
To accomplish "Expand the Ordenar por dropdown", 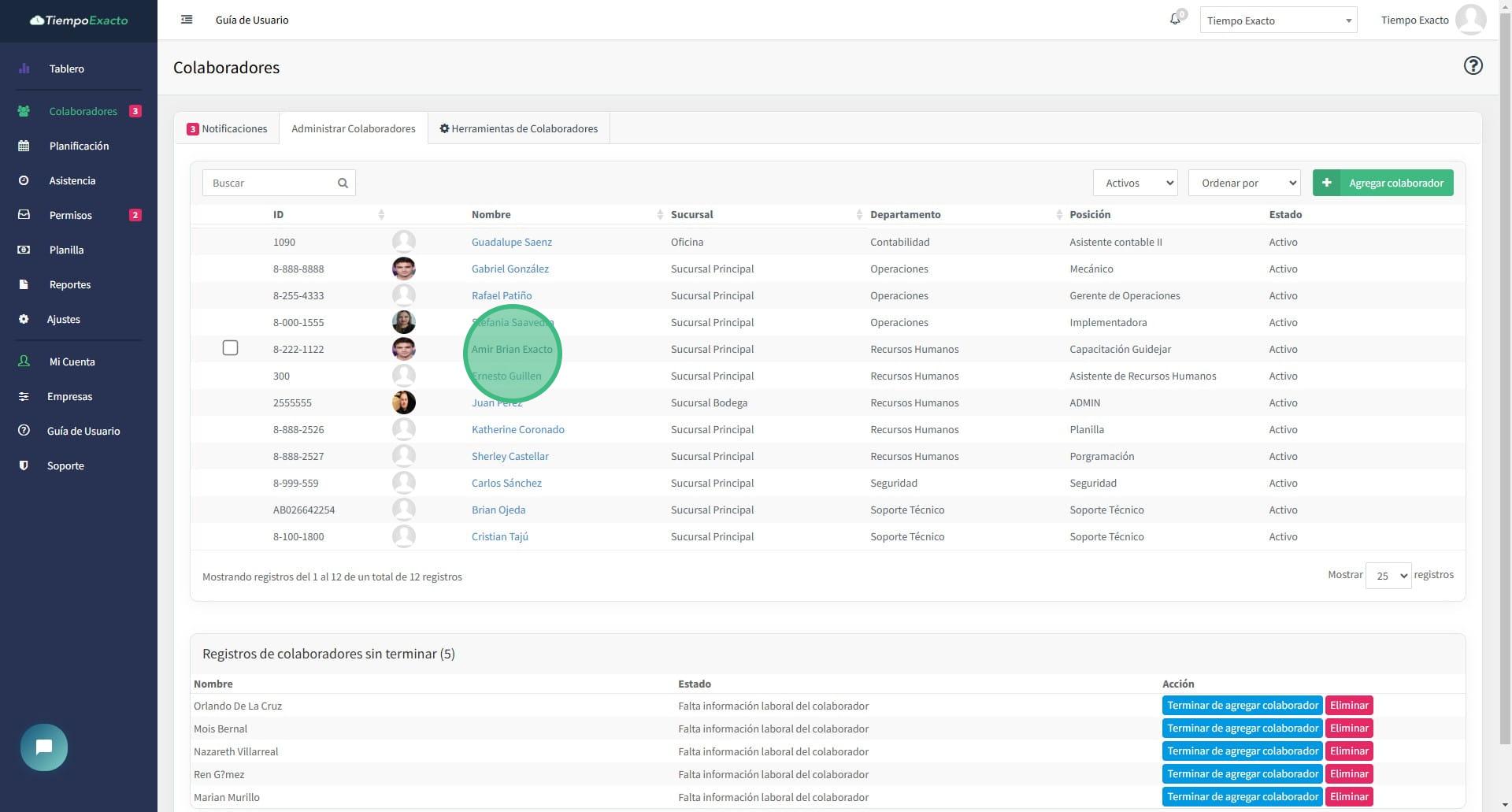I will click(x=1244, y=183).
